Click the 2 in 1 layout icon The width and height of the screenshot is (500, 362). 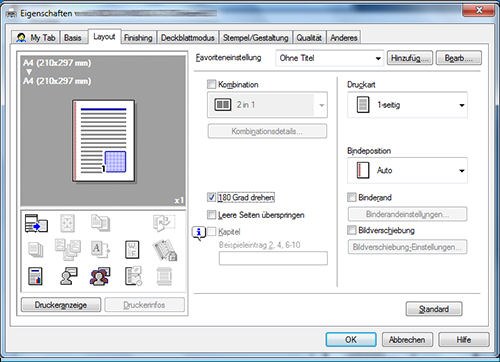coord(222,105)
